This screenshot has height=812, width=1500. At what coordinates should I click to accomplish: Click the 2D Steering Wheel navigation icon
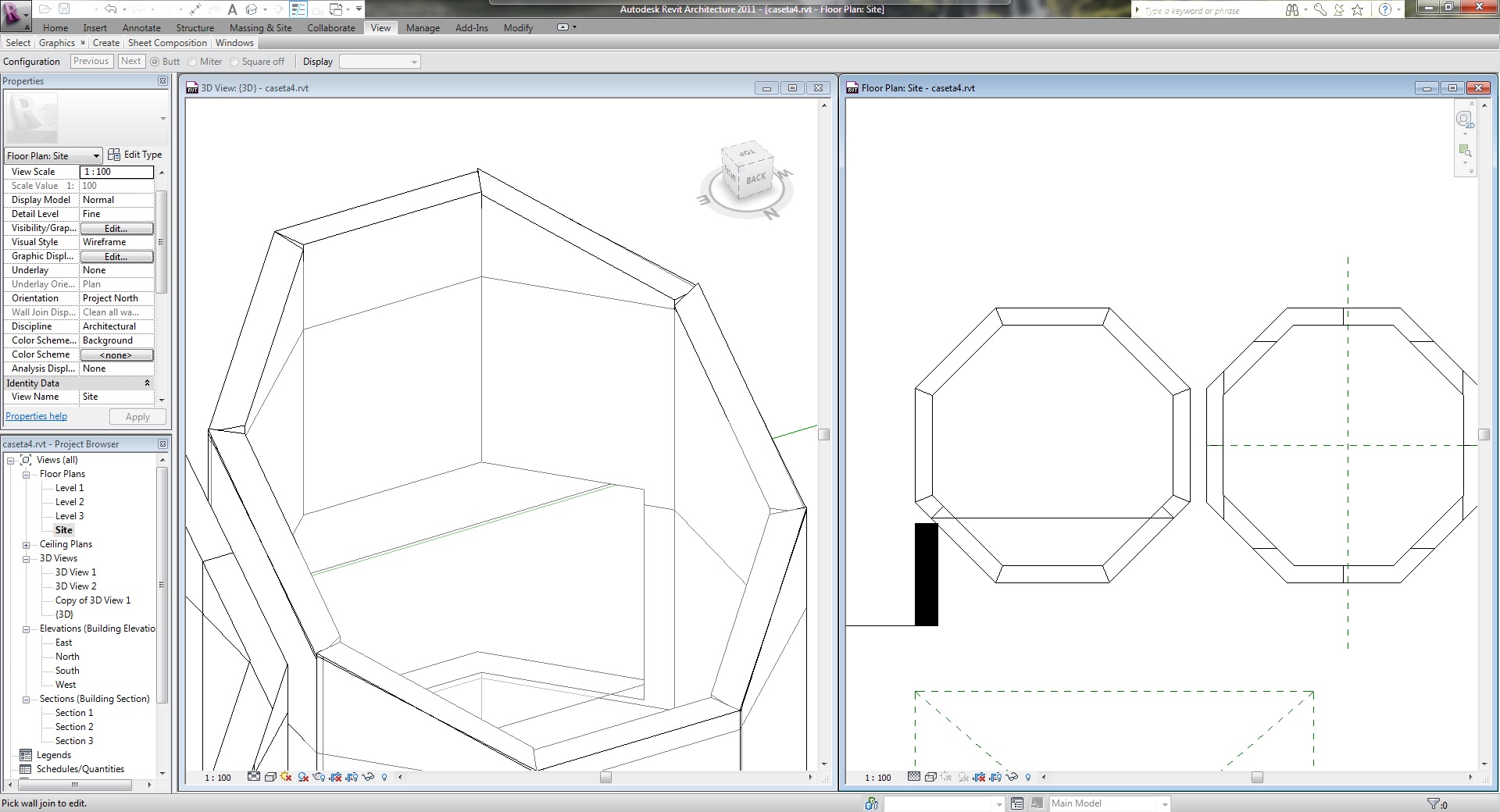(1464, 119)
